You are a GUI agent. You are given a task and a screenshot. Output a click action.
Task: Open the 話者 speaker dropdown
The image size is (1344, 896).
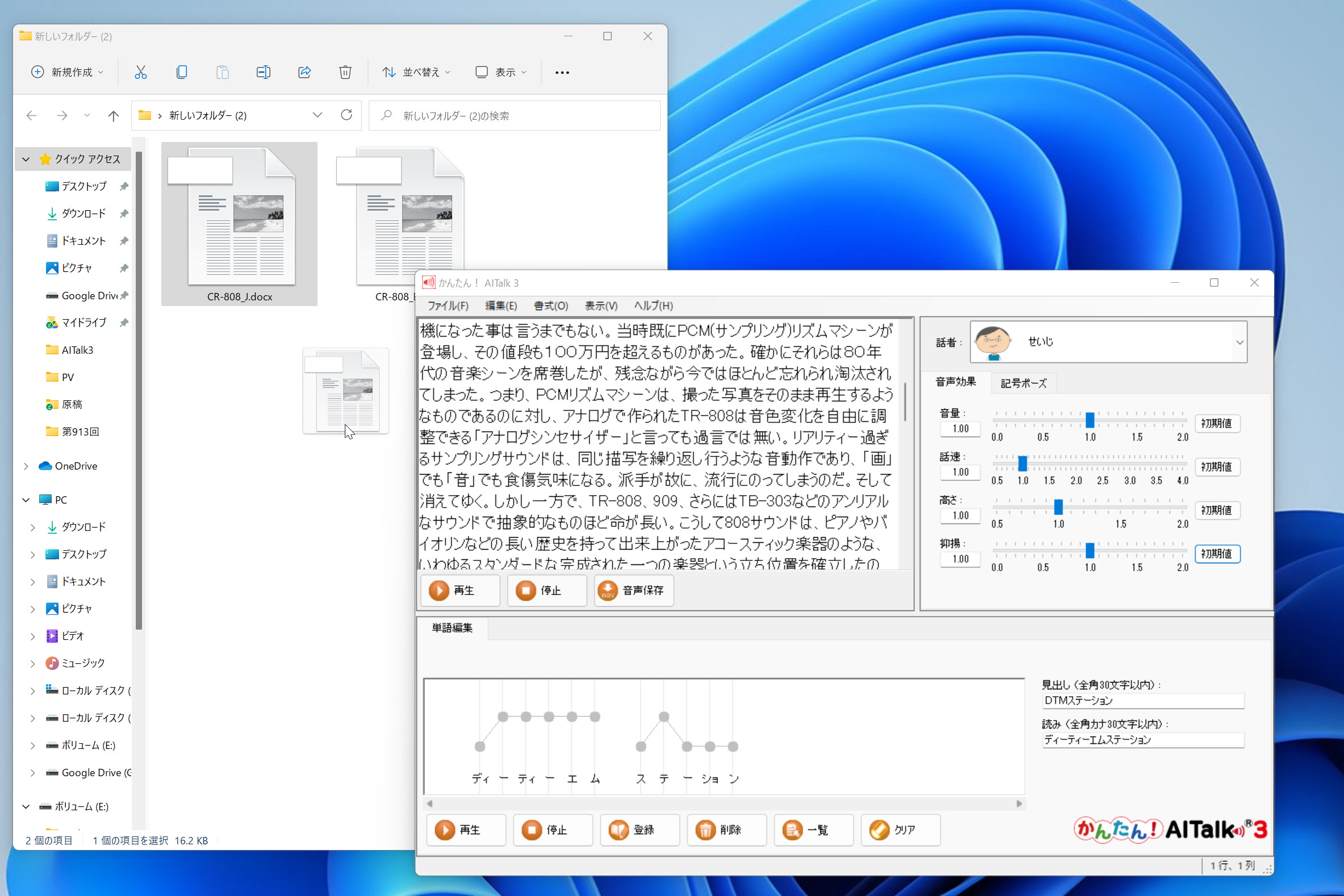[x=1108, y=342]
